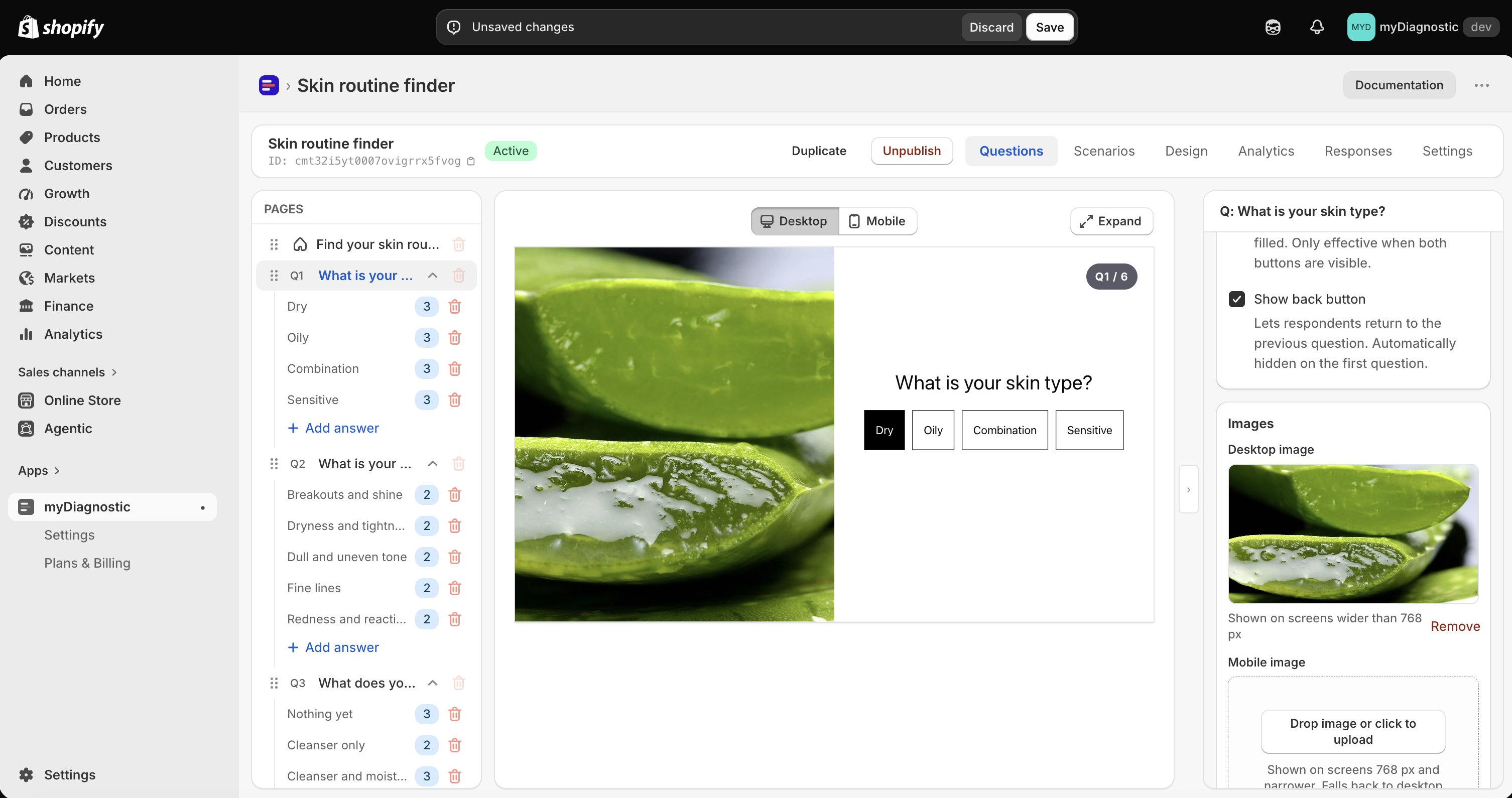This screenshot has height=798, width=1512.
Task: Collapse the right side panel arrow
Action: coord(1189,489)
